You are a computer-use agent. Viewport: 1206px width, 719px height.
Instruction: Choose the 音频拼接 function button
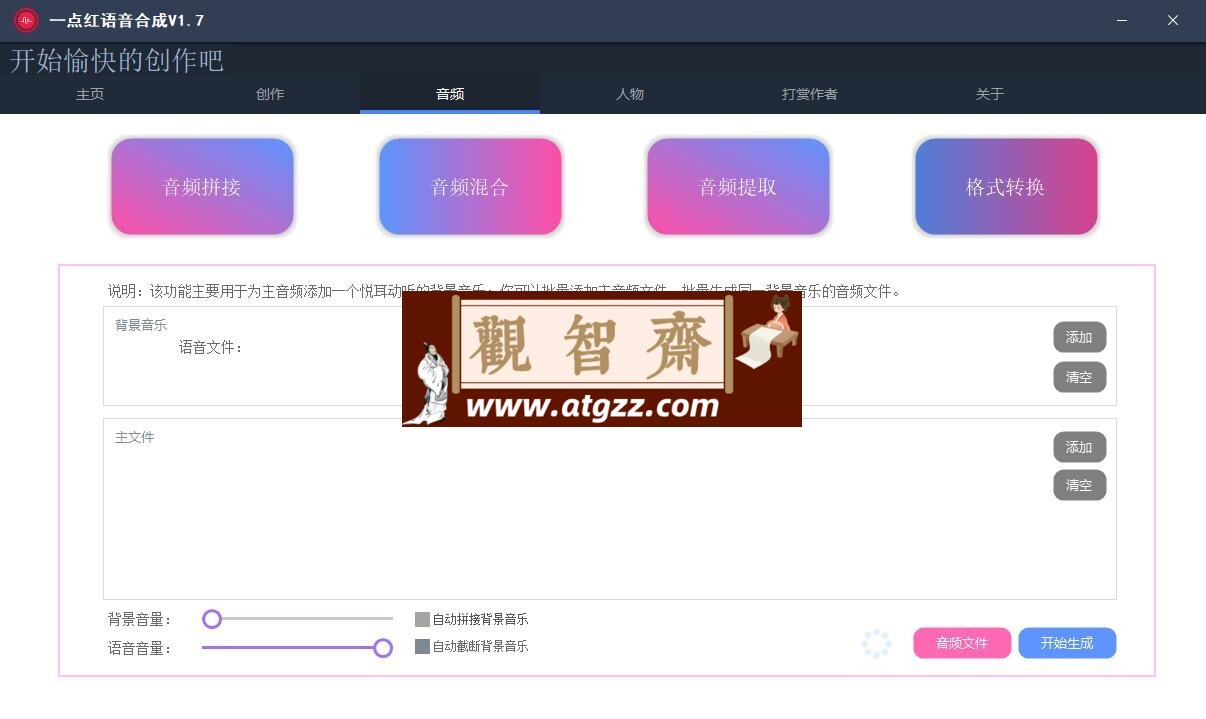[202, 187]
